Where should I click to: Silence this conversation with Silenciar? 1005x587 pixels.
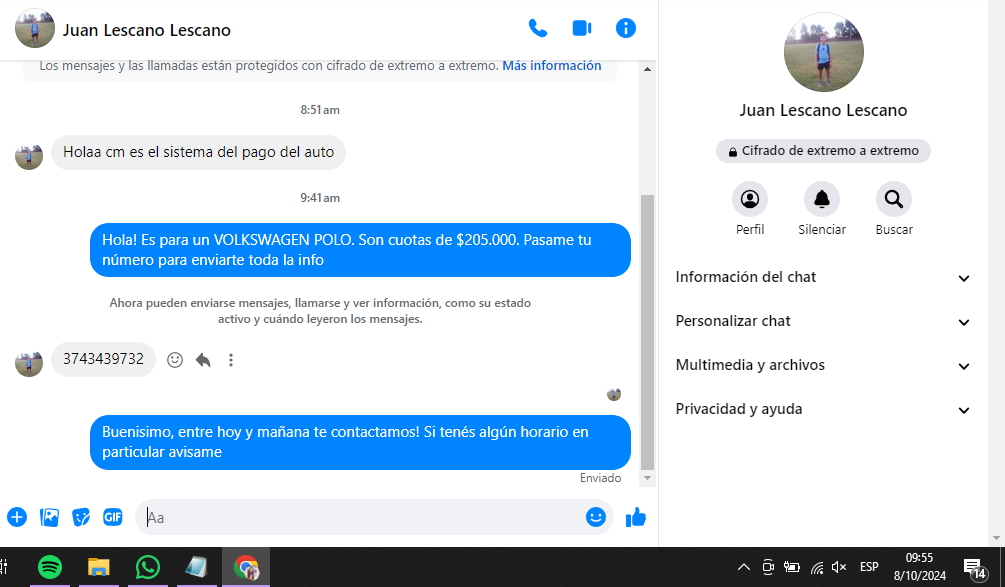(x=822, y=199)
